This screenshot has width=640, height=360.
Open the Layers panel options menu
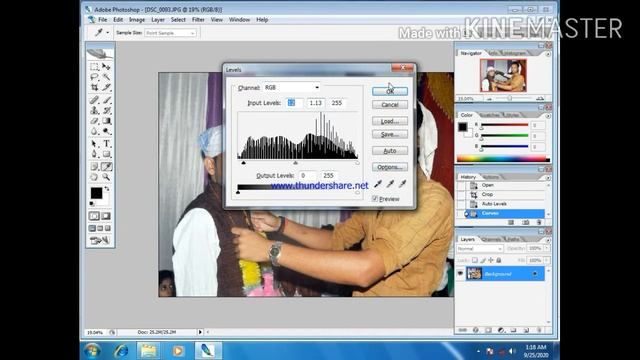coord(548,240)
